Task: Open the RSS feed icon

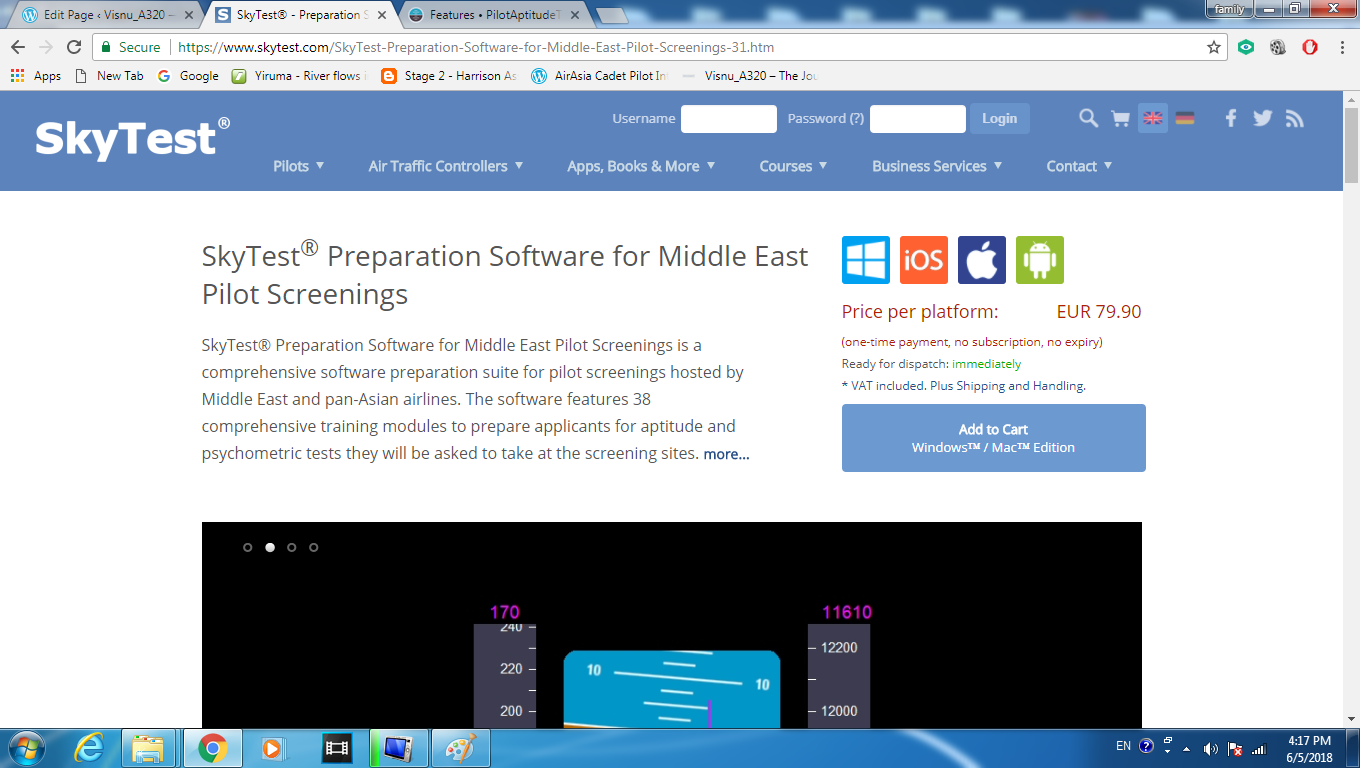Action: (x=1295, y=118)
